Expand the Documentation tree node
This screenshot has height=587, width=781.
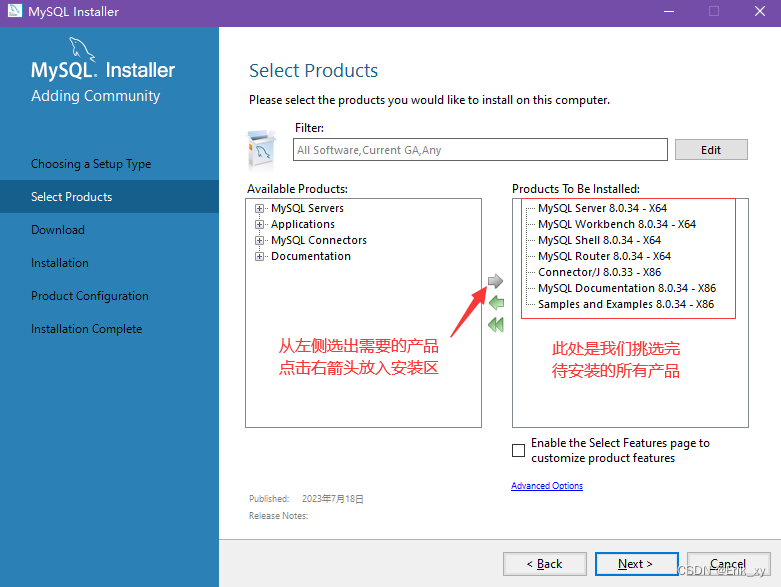(259, 256)
